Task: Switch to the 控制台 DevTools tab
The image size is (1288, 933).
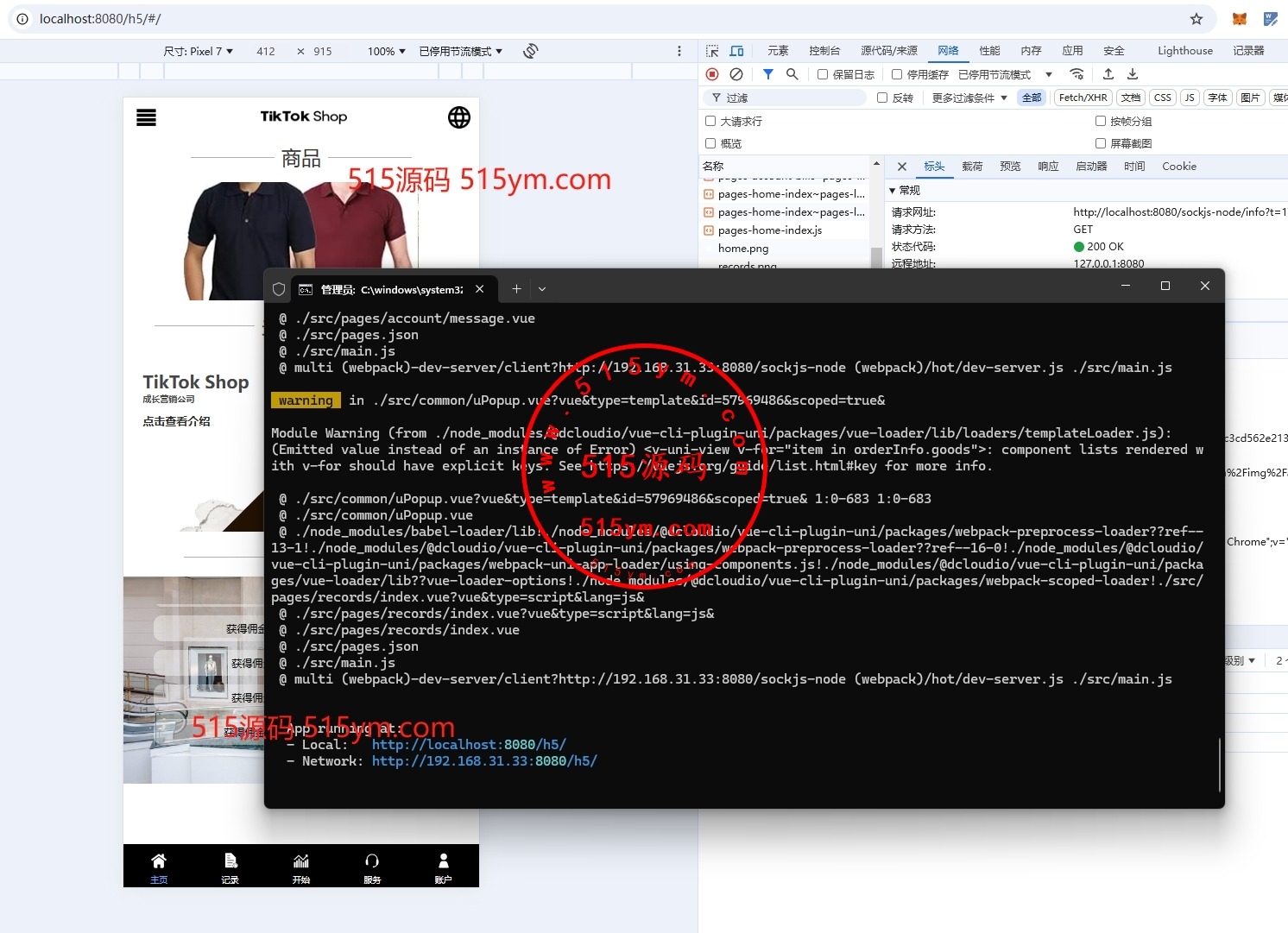Action: click(x=824, y=51)
